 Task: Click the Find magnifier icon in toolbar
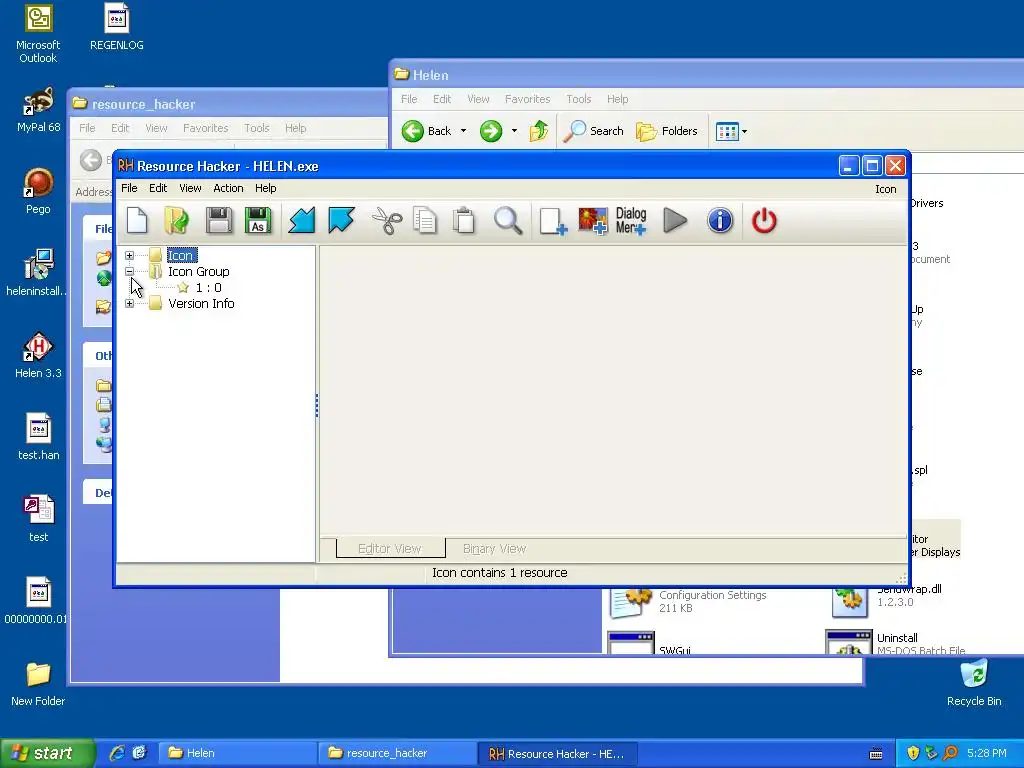click(x=507, y=220)
